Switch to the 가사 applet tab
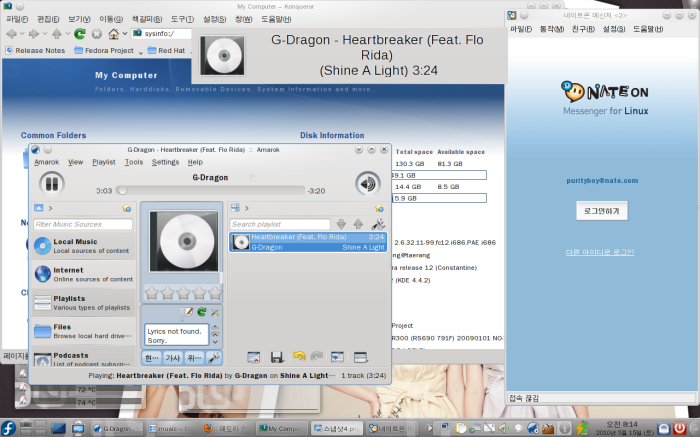This screenshot has width=700, height=437. click(173, 358)
